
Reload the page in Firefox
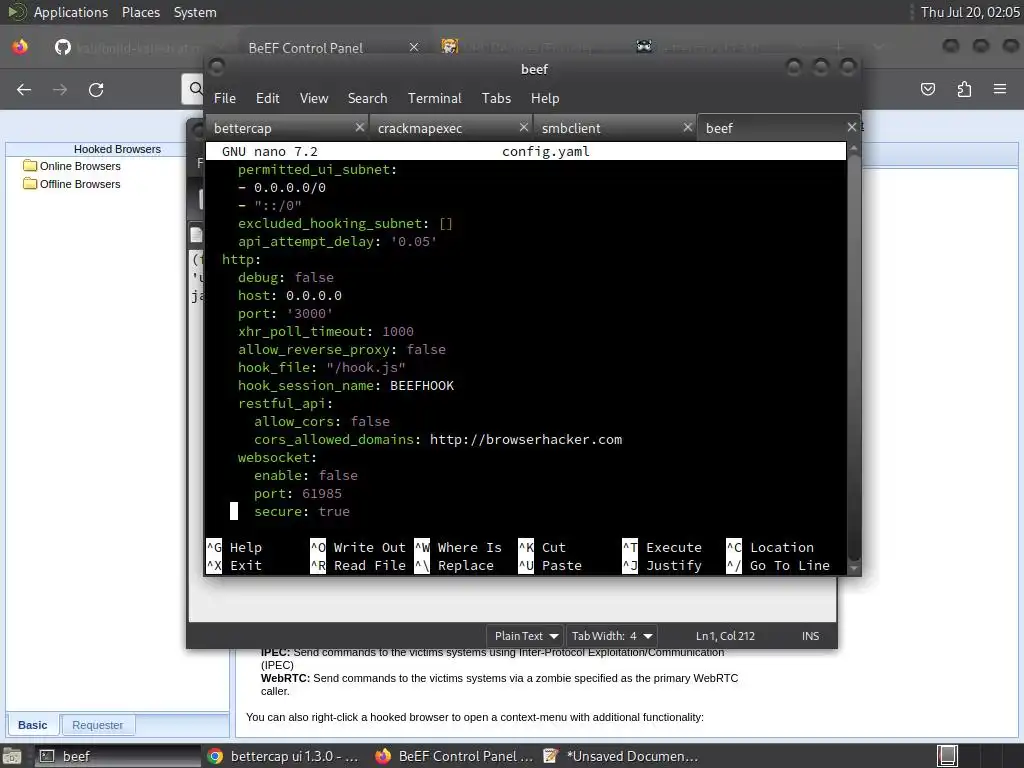(96, 89)
